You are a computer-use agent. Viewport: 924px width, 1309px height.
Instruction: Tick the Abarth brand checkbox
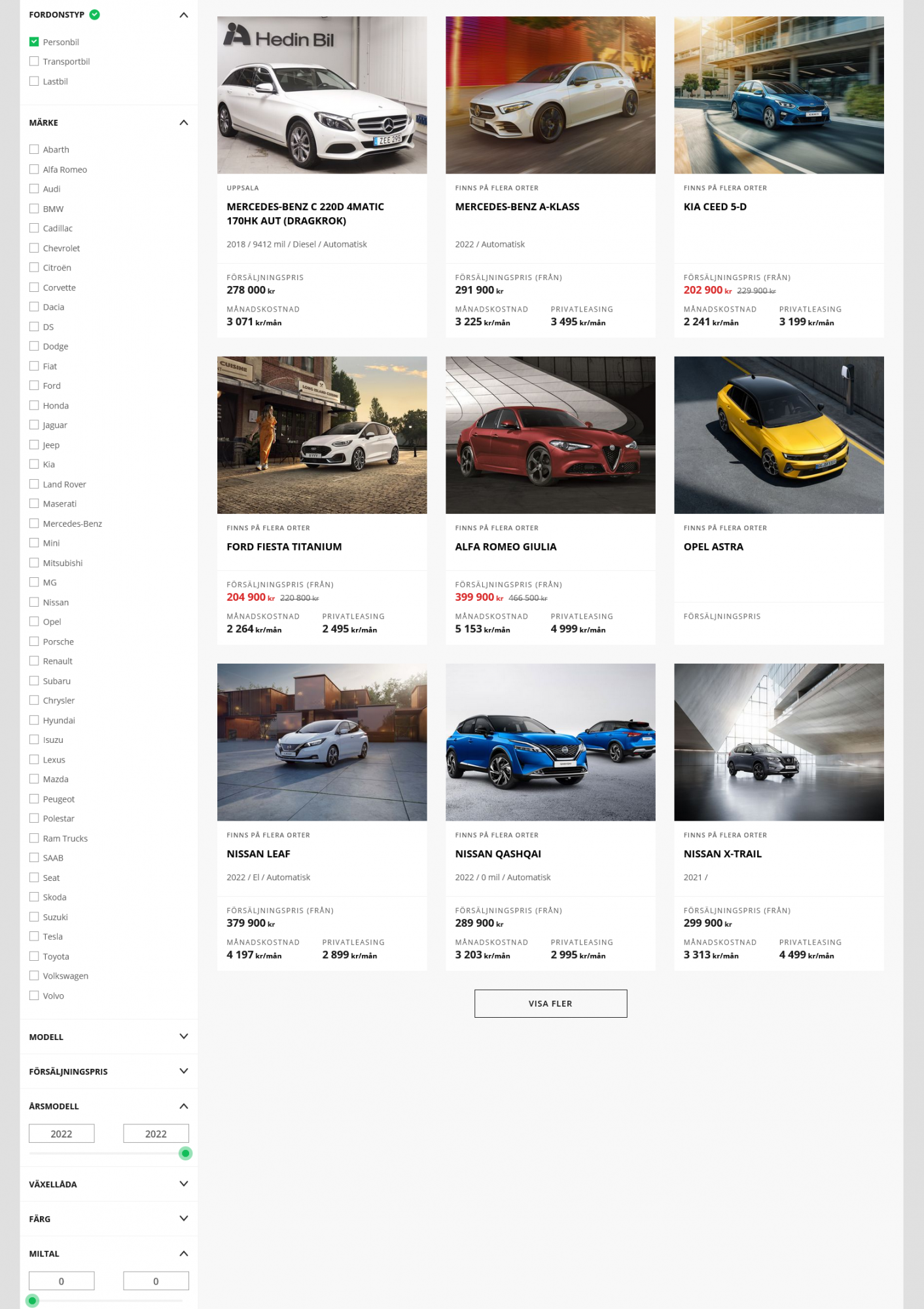[34, 149]
